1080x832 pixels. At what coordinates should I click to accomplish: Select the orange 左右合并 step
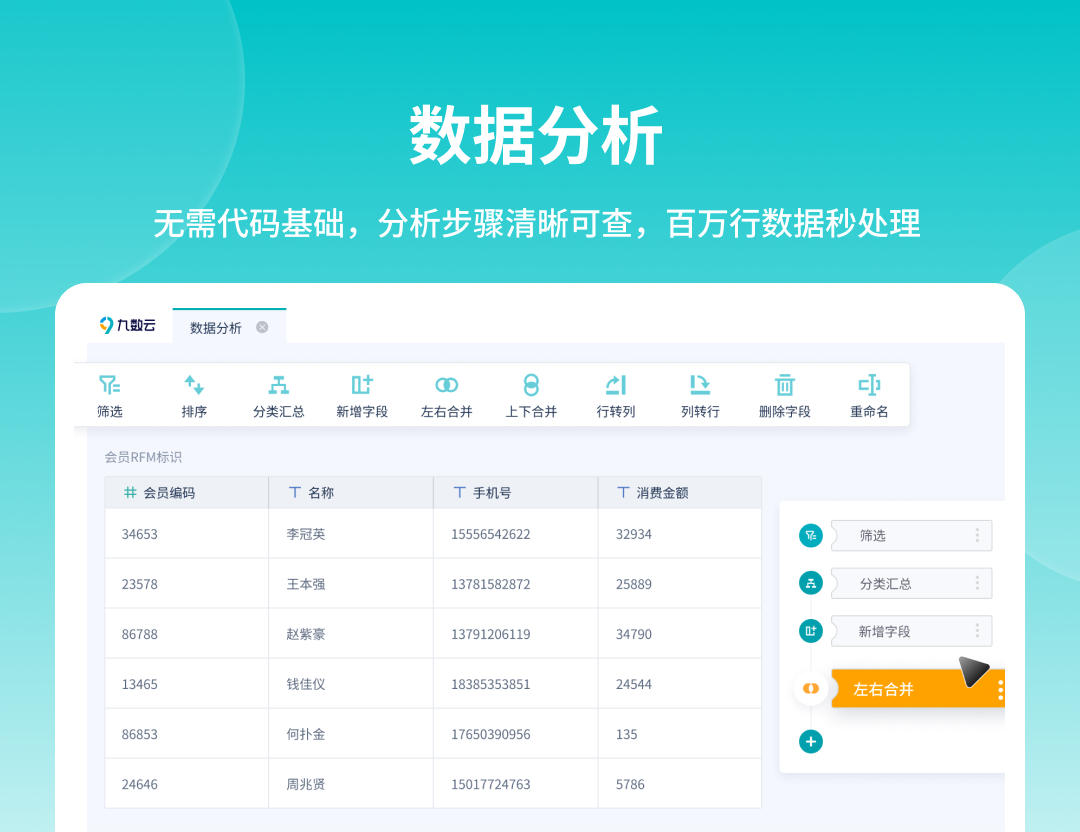900,689
